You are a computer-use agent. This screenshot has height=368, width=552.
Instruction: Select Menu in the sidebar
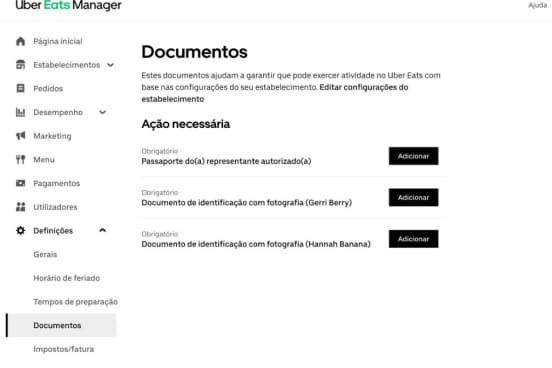[44, 160]
